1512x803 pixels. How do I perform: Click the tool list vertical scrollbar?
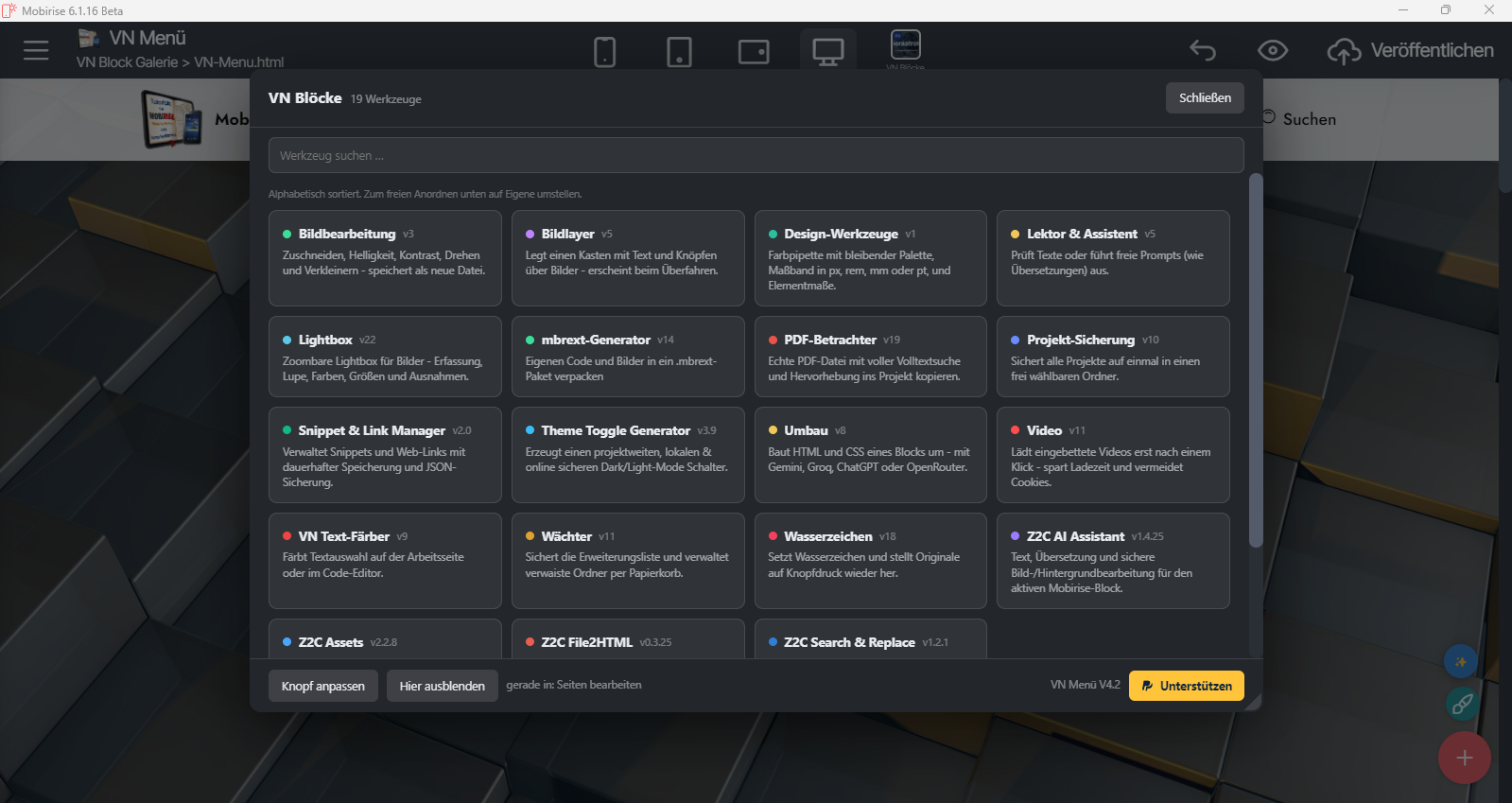click(1256, 359)
